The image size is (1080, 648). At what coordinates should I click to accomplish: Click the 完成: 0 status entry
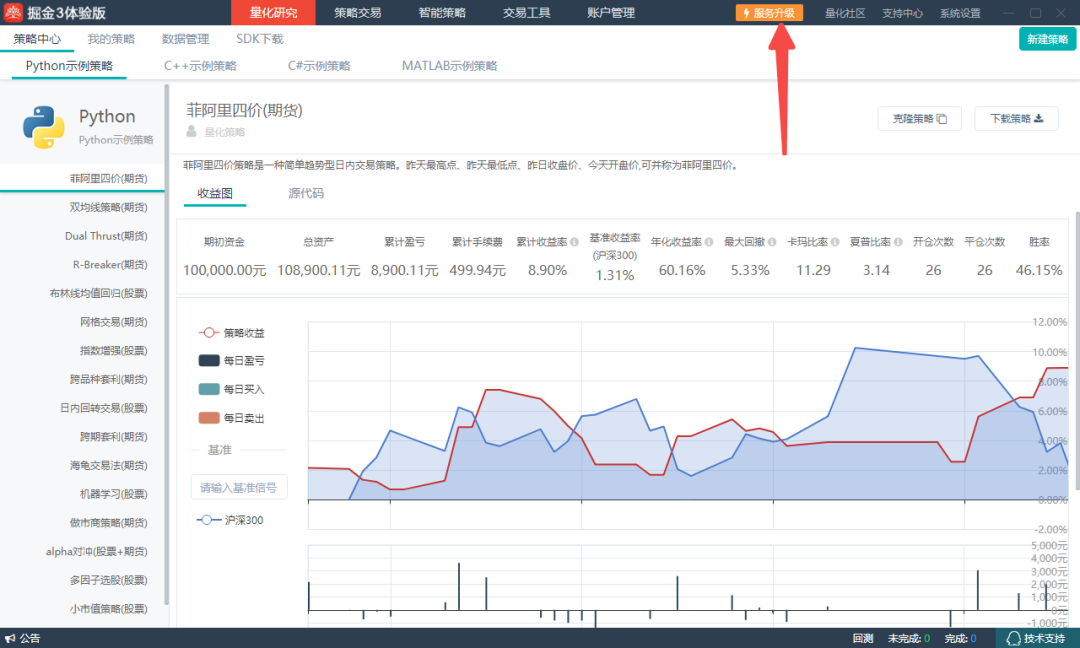pyautogui.click(x=960, y=638)
